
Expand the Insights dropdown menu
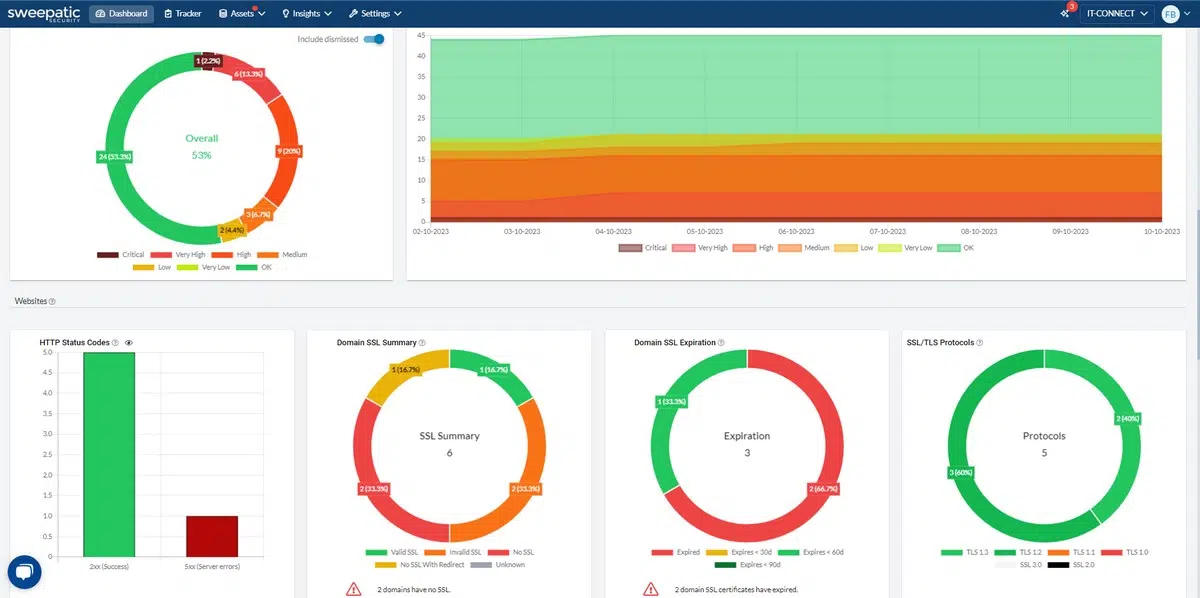[309, 14]
